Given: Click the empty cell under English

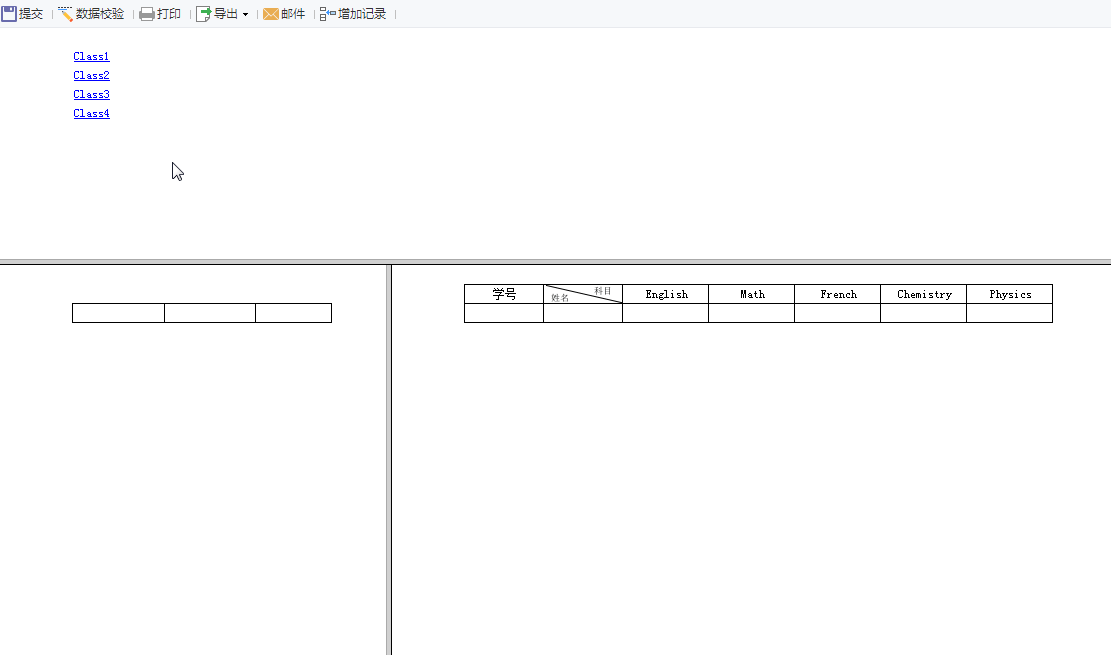Looking at the screenshot, I should click(666, 313).
